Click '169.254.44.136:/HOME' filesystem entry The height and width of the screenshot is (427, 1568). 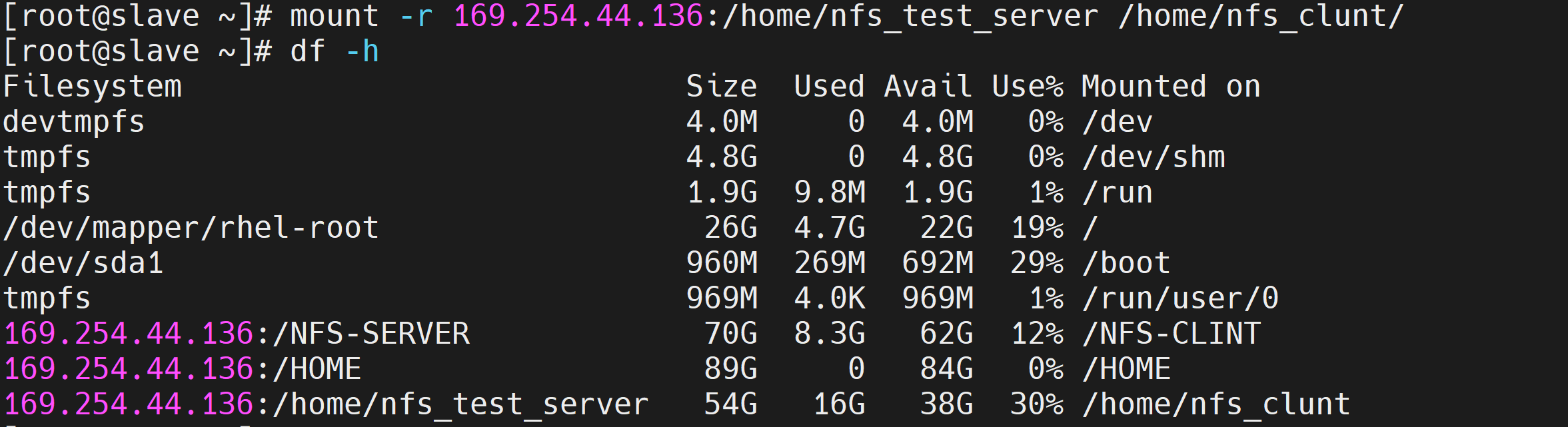point(183,369)
